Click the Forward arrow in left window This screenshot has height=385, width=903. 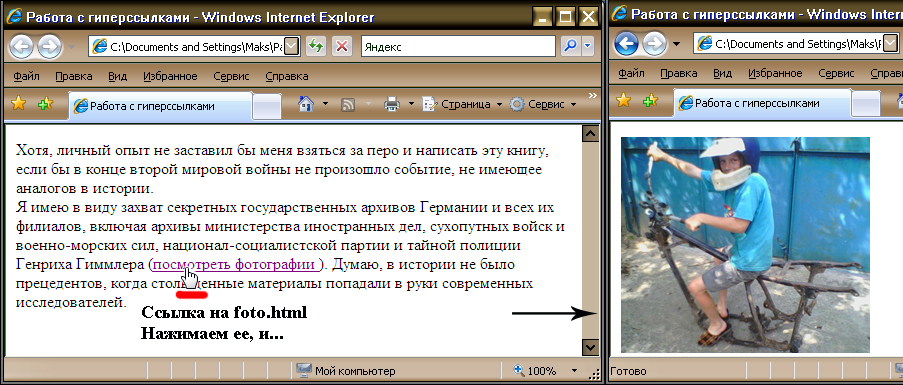50,47
